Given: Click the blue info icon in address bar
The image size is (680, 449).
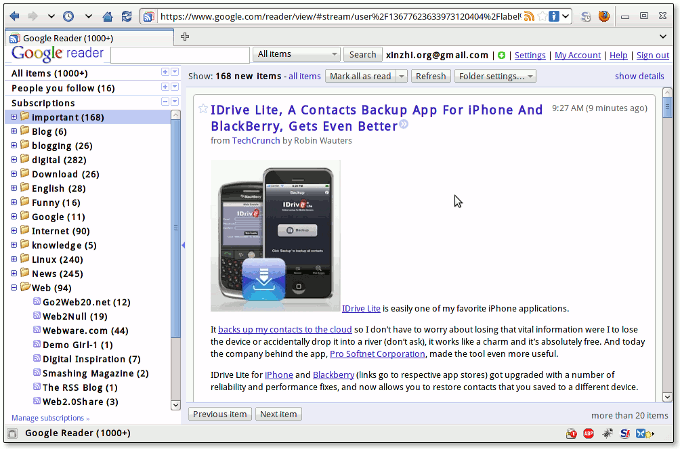Looking at the screenshot, I should (554, 16).
